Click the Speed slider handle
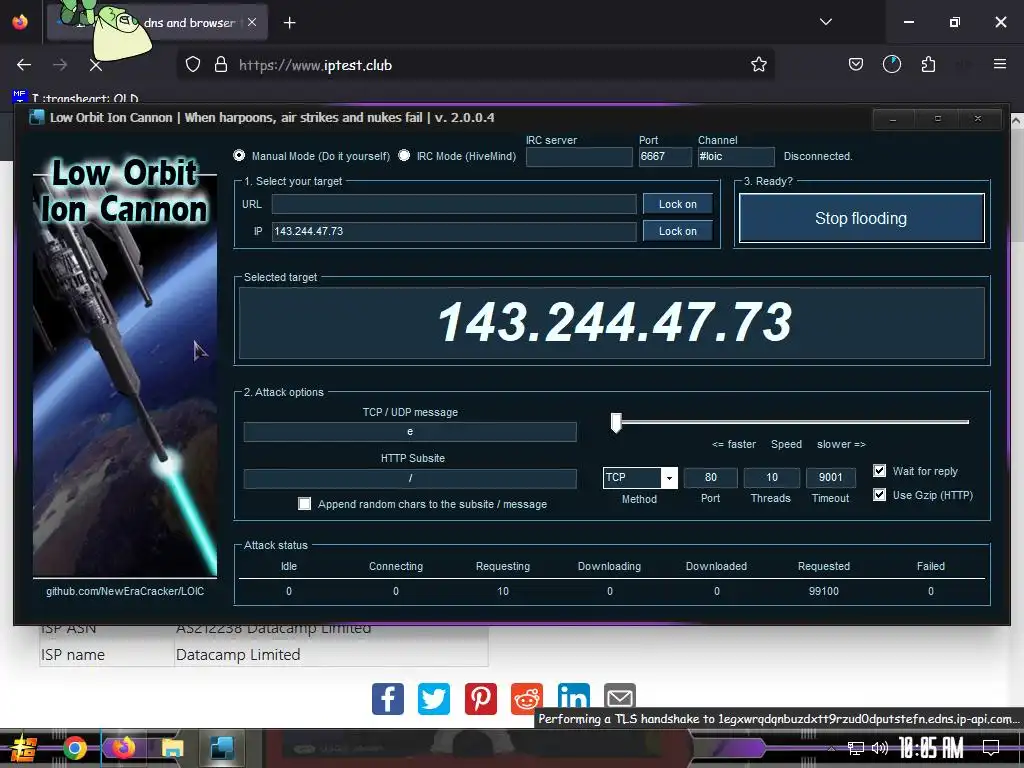This screenshot has height=768, width=1024. click(x=616, y=423)
